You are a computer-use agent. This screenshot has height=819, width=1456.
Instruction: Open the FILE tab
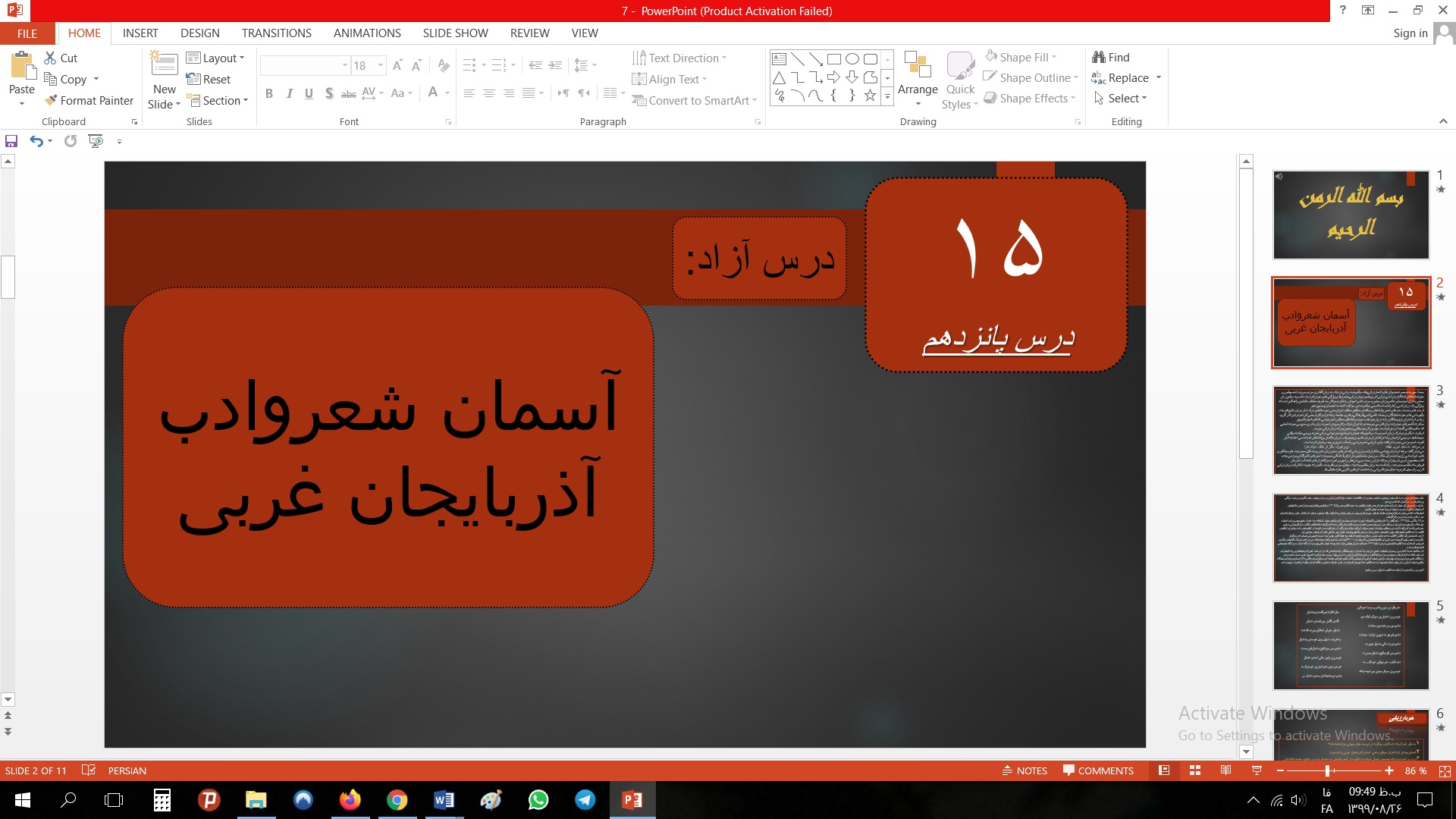coord(27,33)
